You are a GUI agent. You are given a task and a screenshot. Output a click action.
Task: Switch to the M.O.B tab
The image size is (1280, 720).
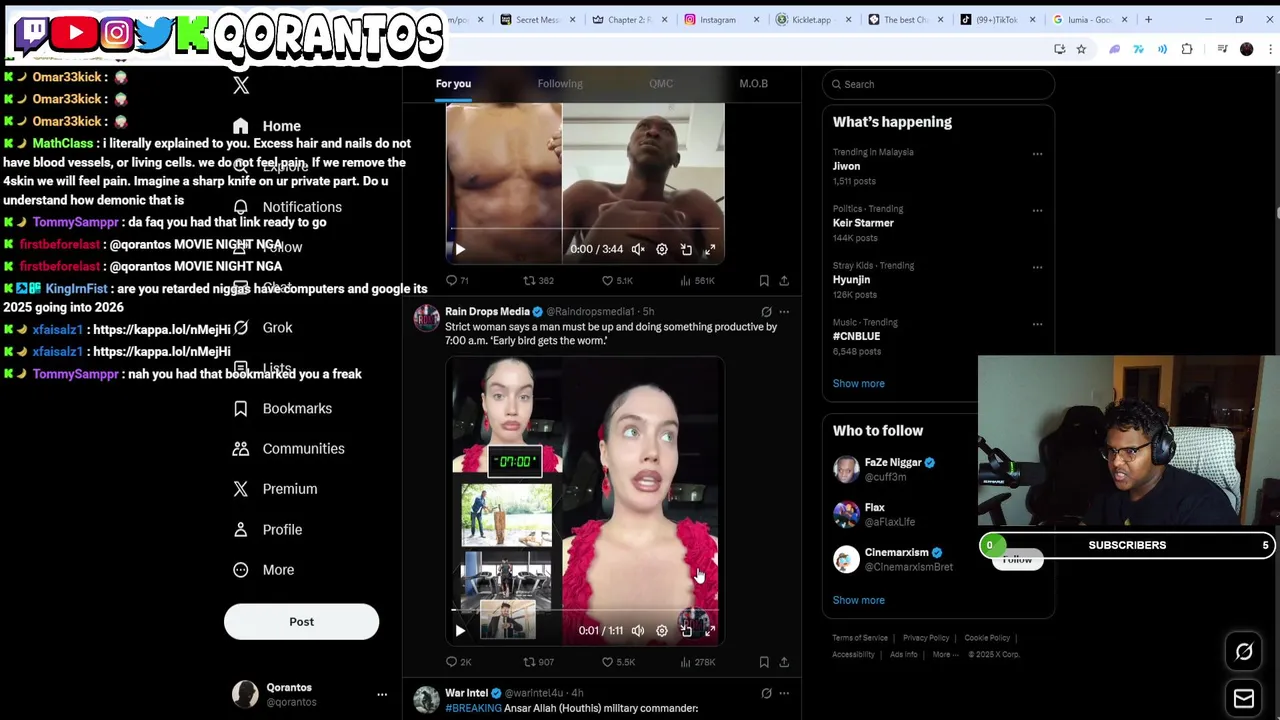point(753,84)
